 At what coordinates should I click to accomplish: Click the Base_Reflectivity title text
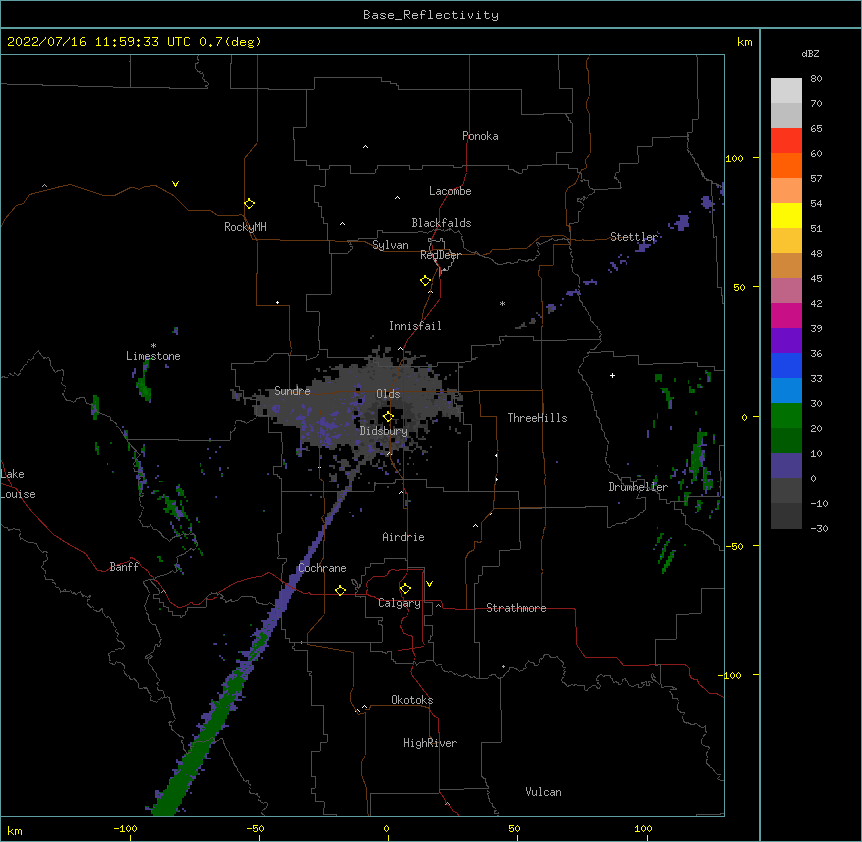click(431, 15)
